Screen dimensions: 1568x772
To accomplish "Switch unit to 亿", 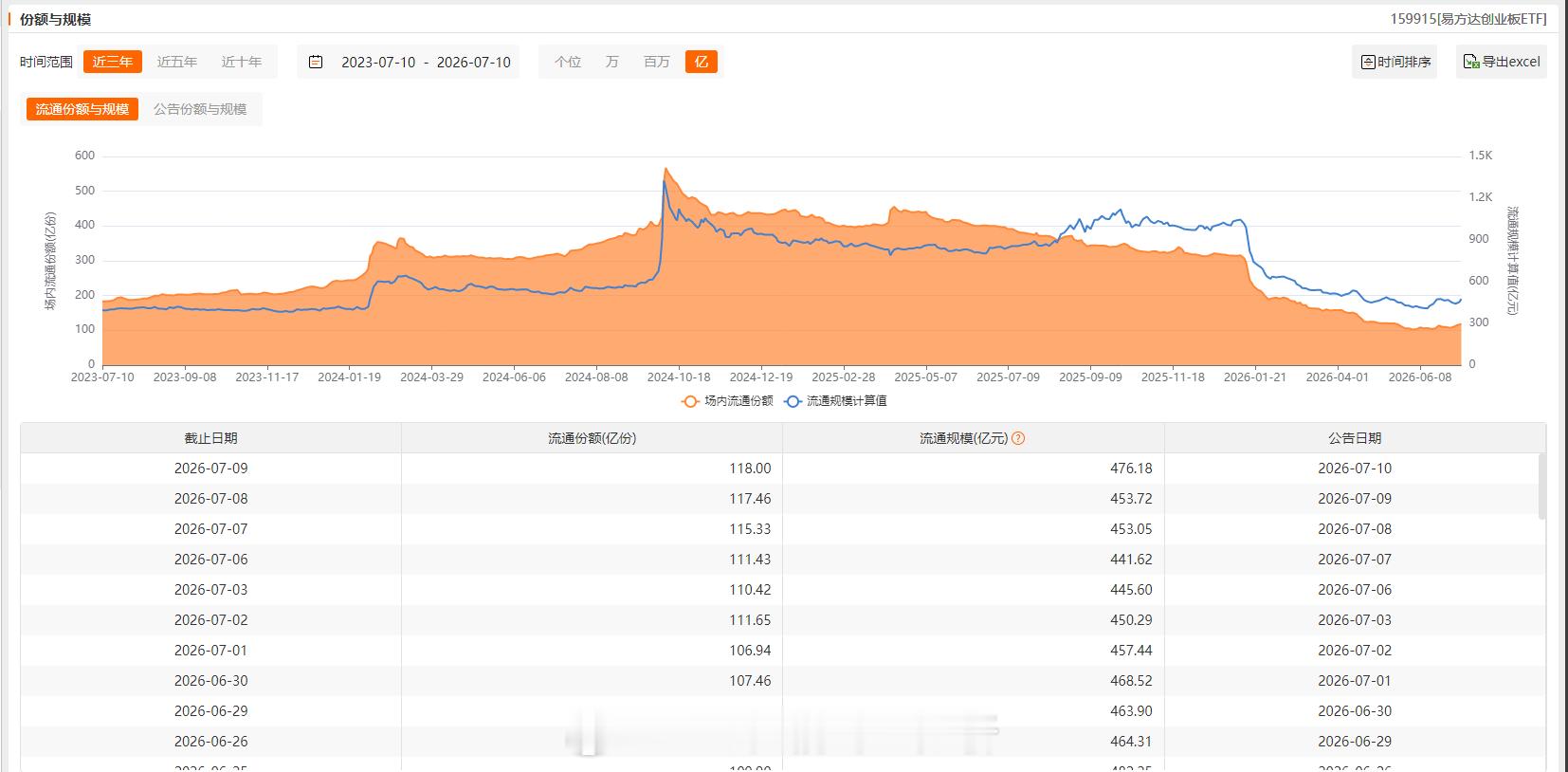I will pyautogui.click(x=702, y=62).
